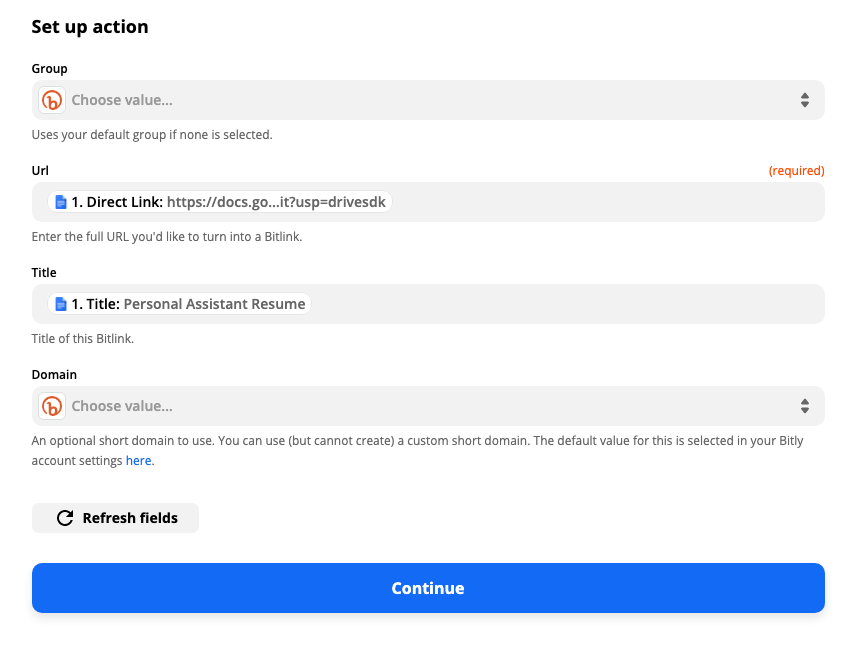Select the 'Personal Assistant Resume' title pill
This screenshot has width=860, height=649.
tap(180, 304)
